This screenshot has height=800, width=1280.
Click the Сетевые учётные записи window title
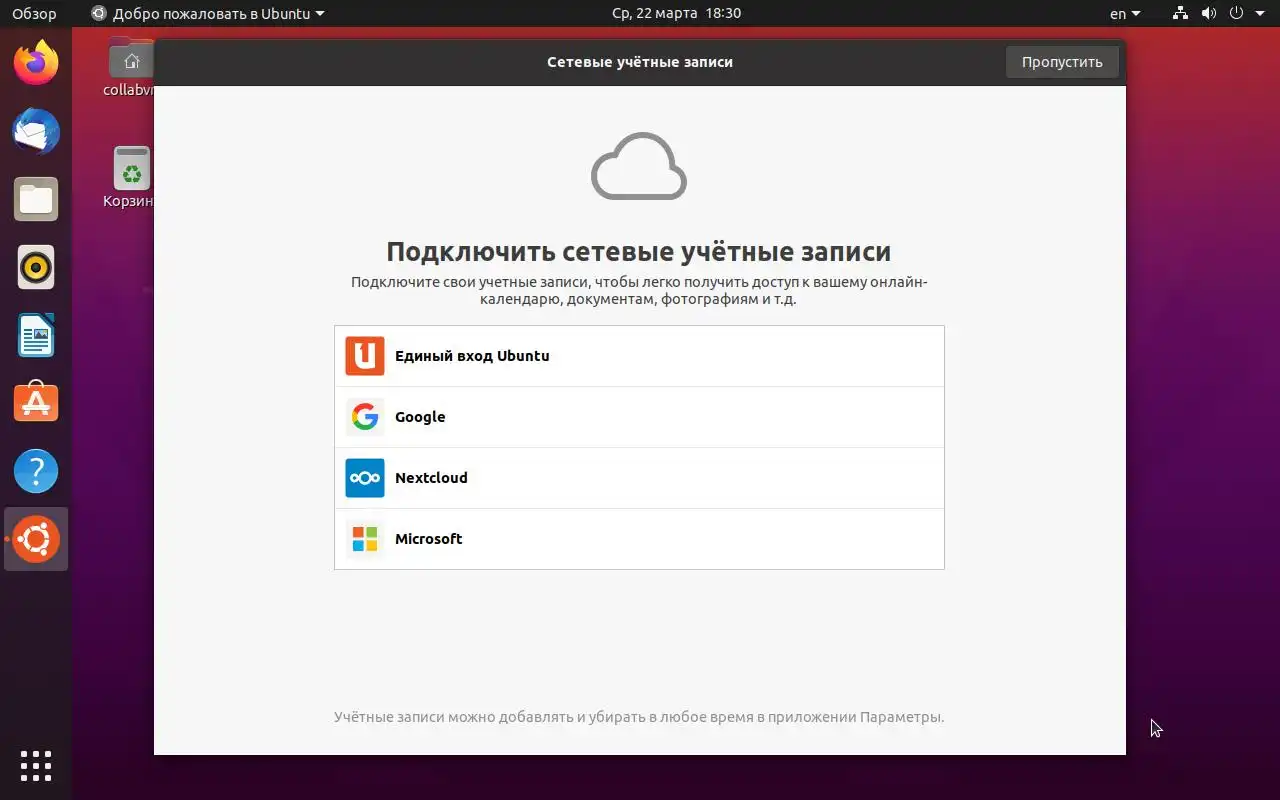(640, 62)
